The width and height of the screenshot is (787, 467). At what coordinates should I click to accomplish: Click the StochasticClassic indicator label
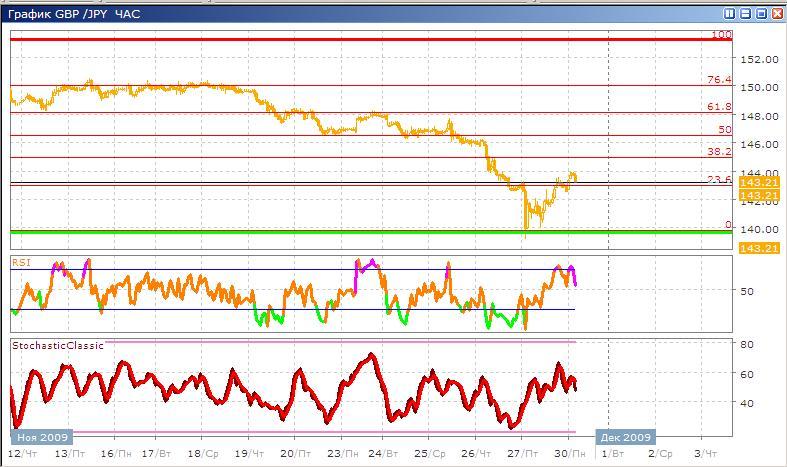click(x=52, y=345)
